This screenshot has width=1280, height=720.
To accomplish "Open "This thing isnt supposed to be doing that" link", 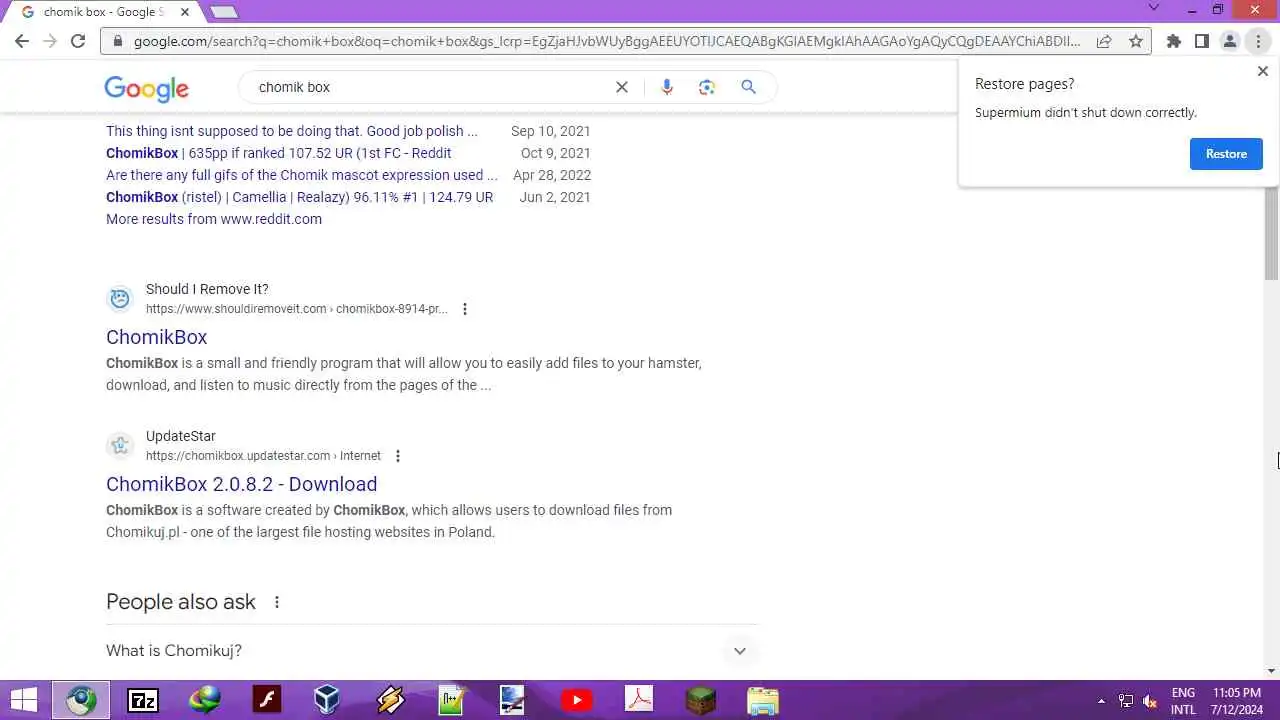I will coord(292,131).
